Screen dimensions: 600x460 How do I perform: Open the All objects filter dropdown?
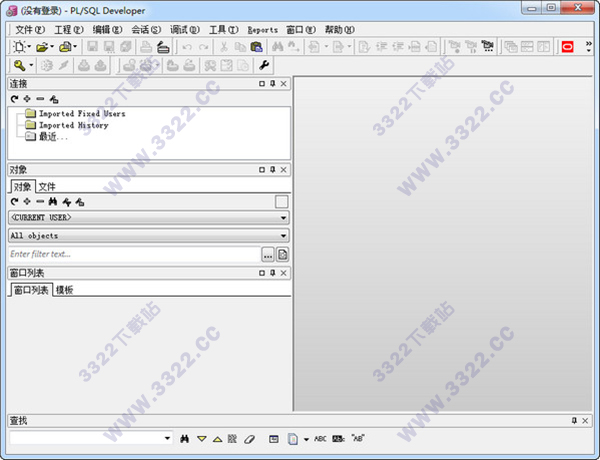tap(283, 236)
